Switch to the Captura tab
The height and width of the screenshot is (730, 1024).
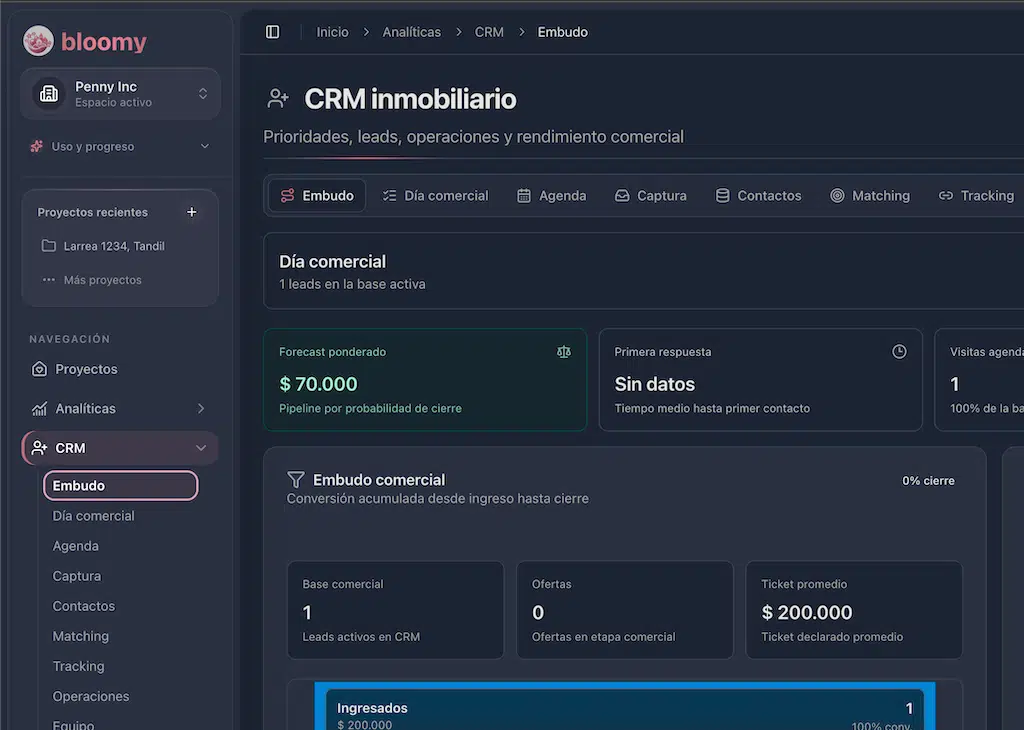coord(651,196)
